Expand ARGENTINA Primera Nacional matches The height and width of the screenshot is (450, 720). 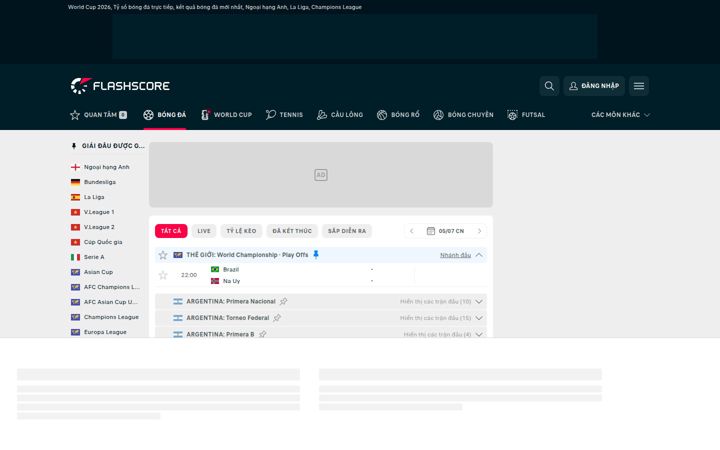(479, 302)
